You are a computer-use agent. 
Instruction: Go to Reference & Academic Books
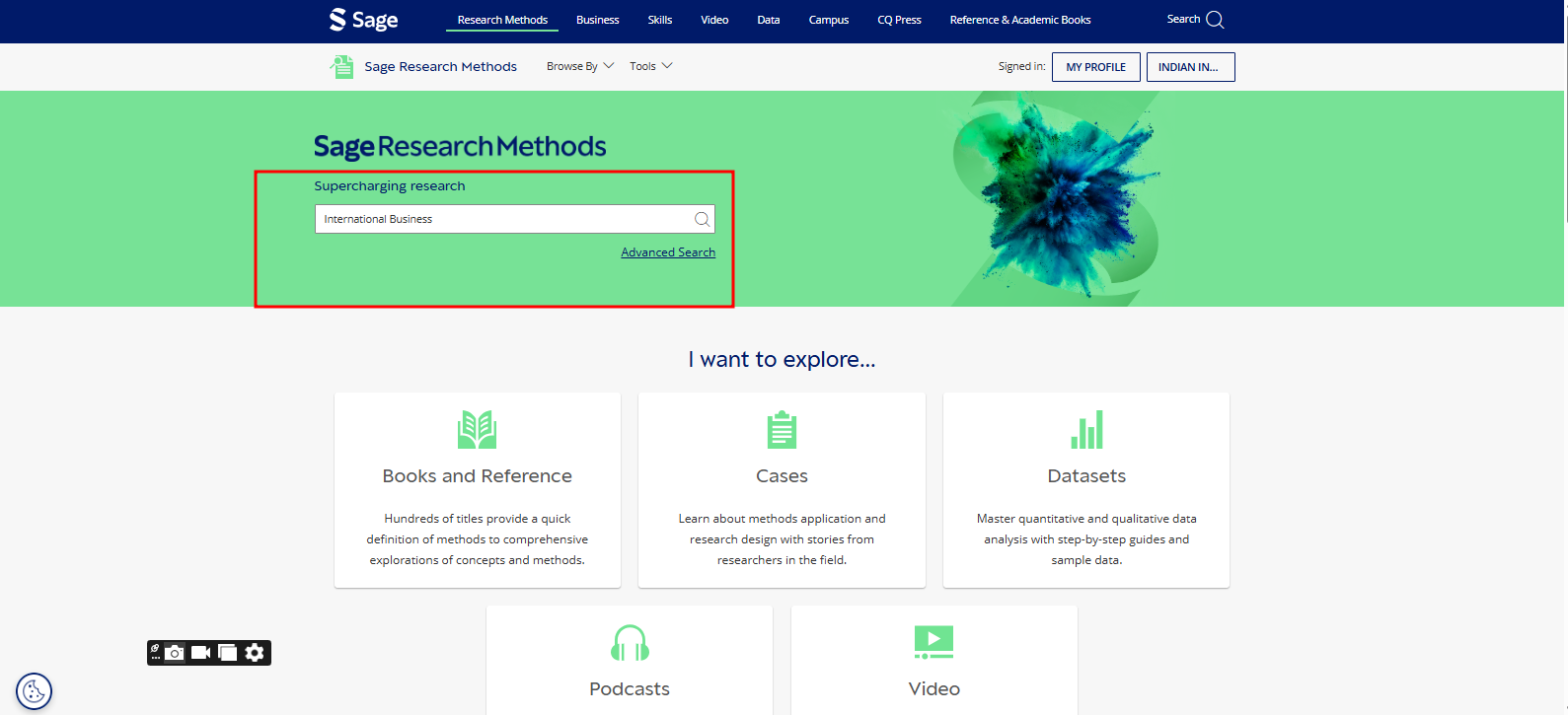point(1019,20)
